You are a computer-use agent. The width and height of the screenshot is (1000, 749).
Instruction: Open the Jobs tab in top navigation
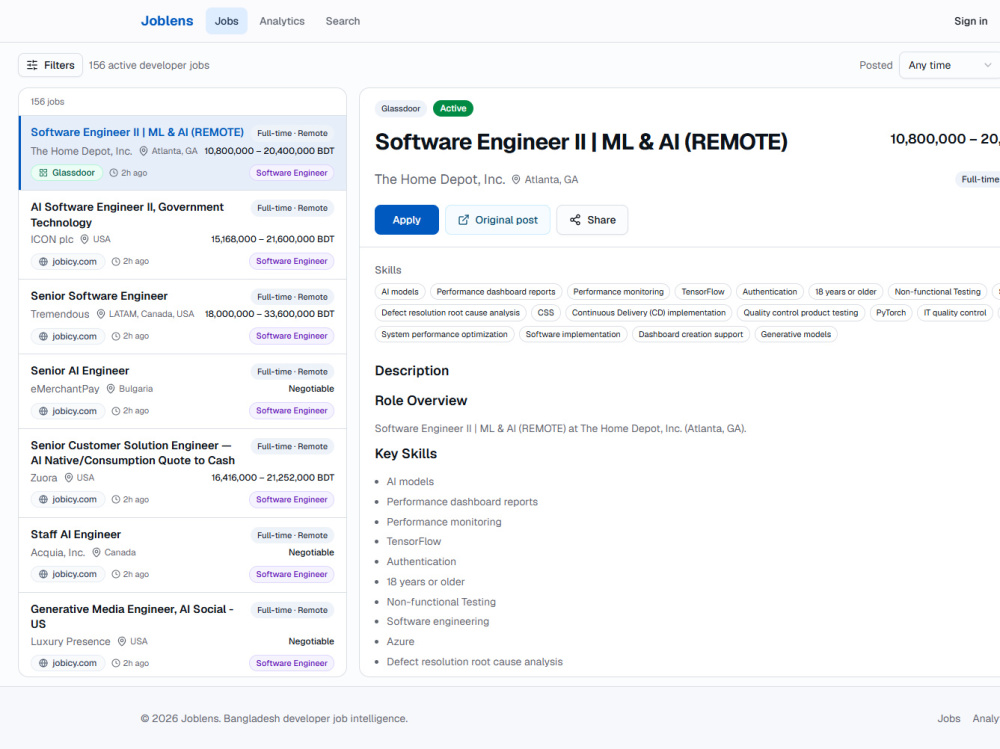[x=226, y=21]
